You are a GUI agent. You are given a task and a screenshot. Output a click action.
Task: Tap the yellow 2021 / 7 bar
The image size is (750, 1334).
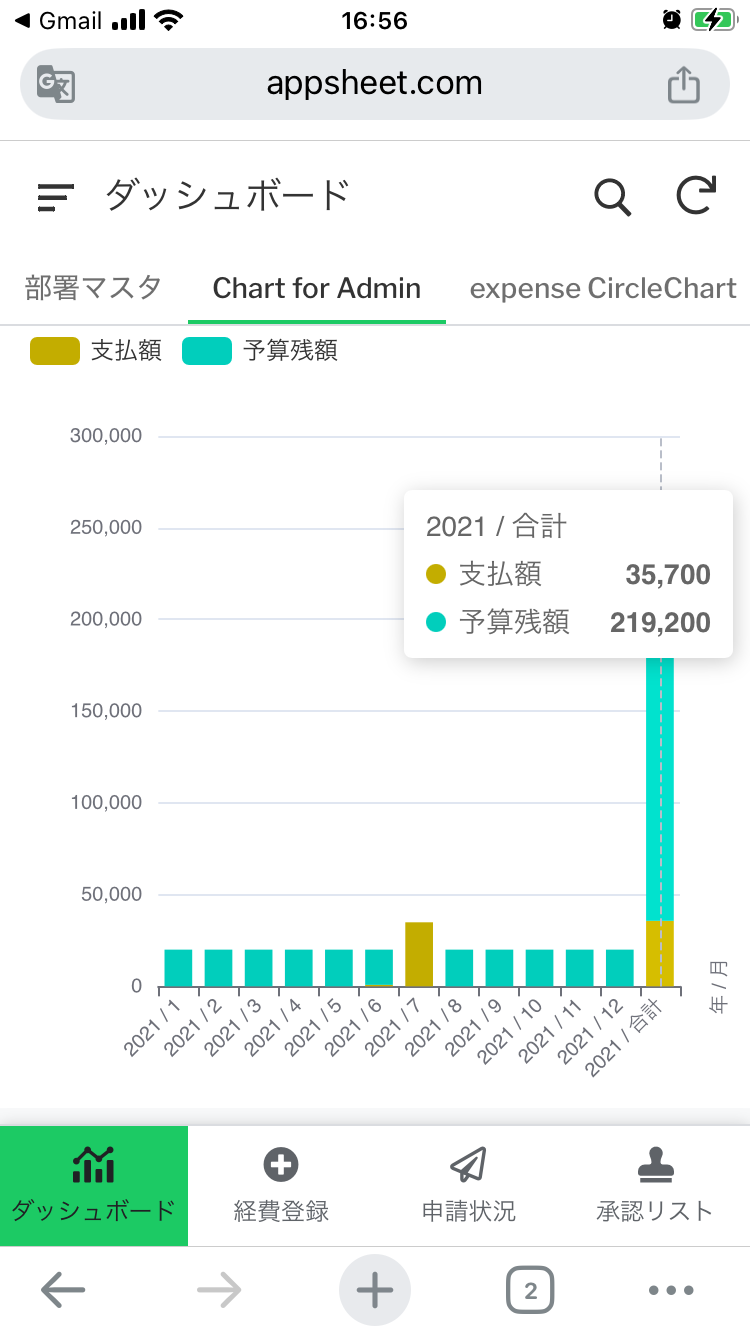(x=419, y=954)
